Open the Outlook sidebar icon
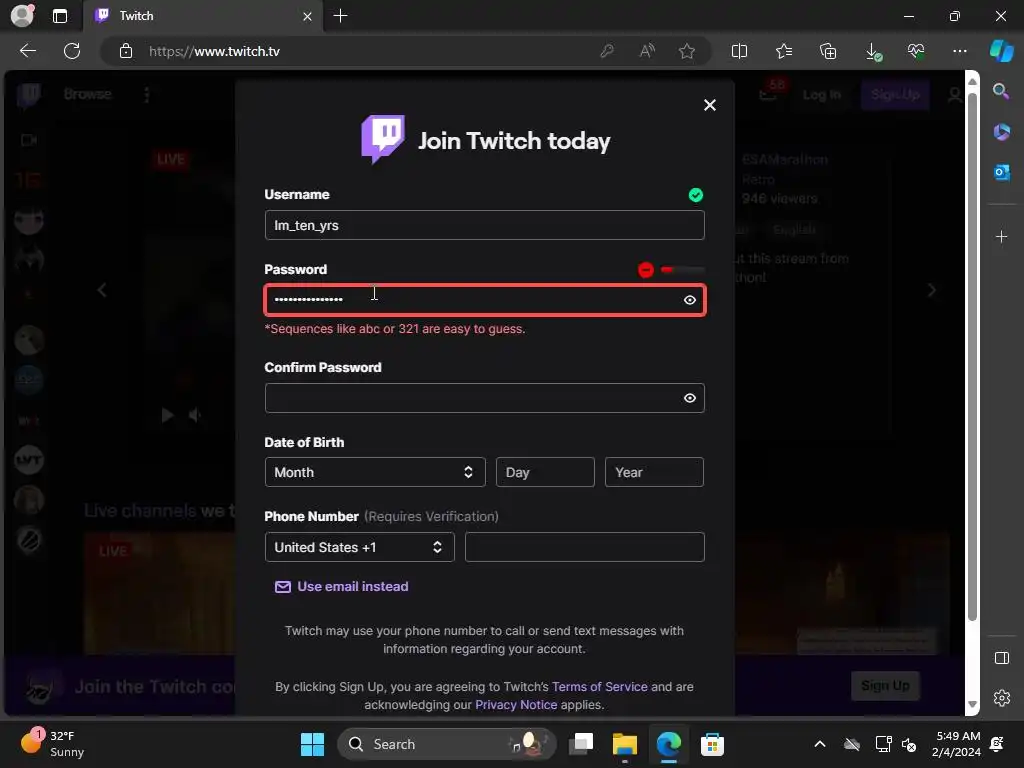The image size is (1024, 768). (1001, 172)
